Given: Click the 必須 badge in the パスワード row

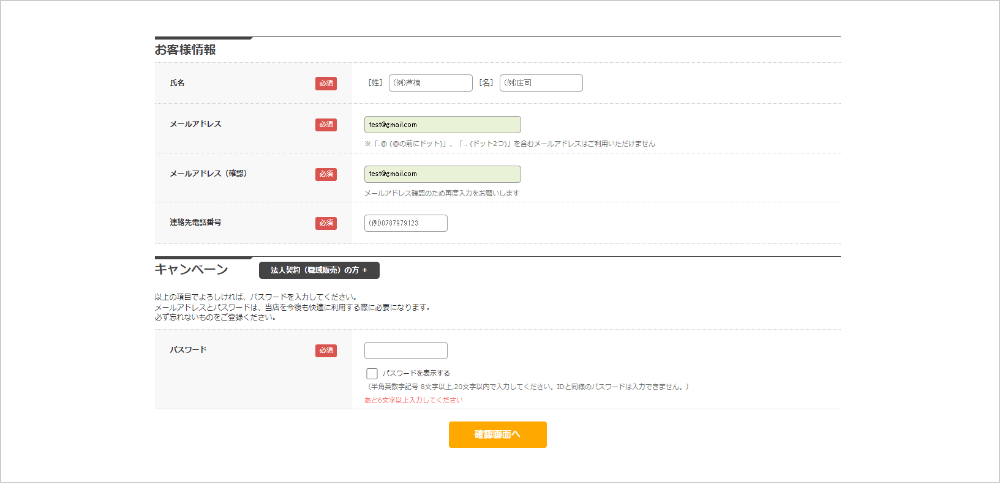Looking at the screenshot, I should [326, 350].
